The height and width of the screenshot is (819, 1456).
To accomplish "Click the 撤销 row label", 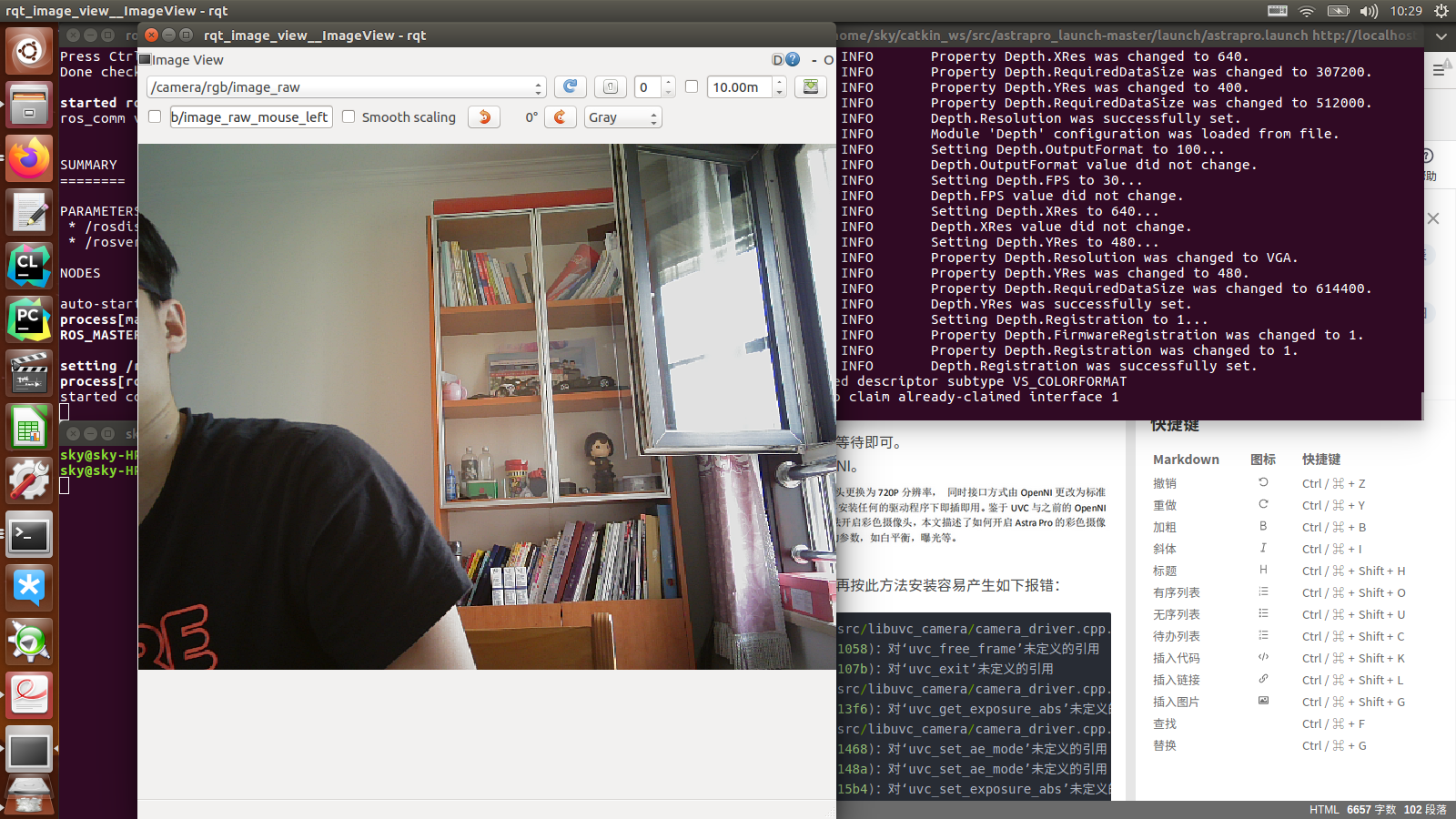I will (x=1165, y=483).
